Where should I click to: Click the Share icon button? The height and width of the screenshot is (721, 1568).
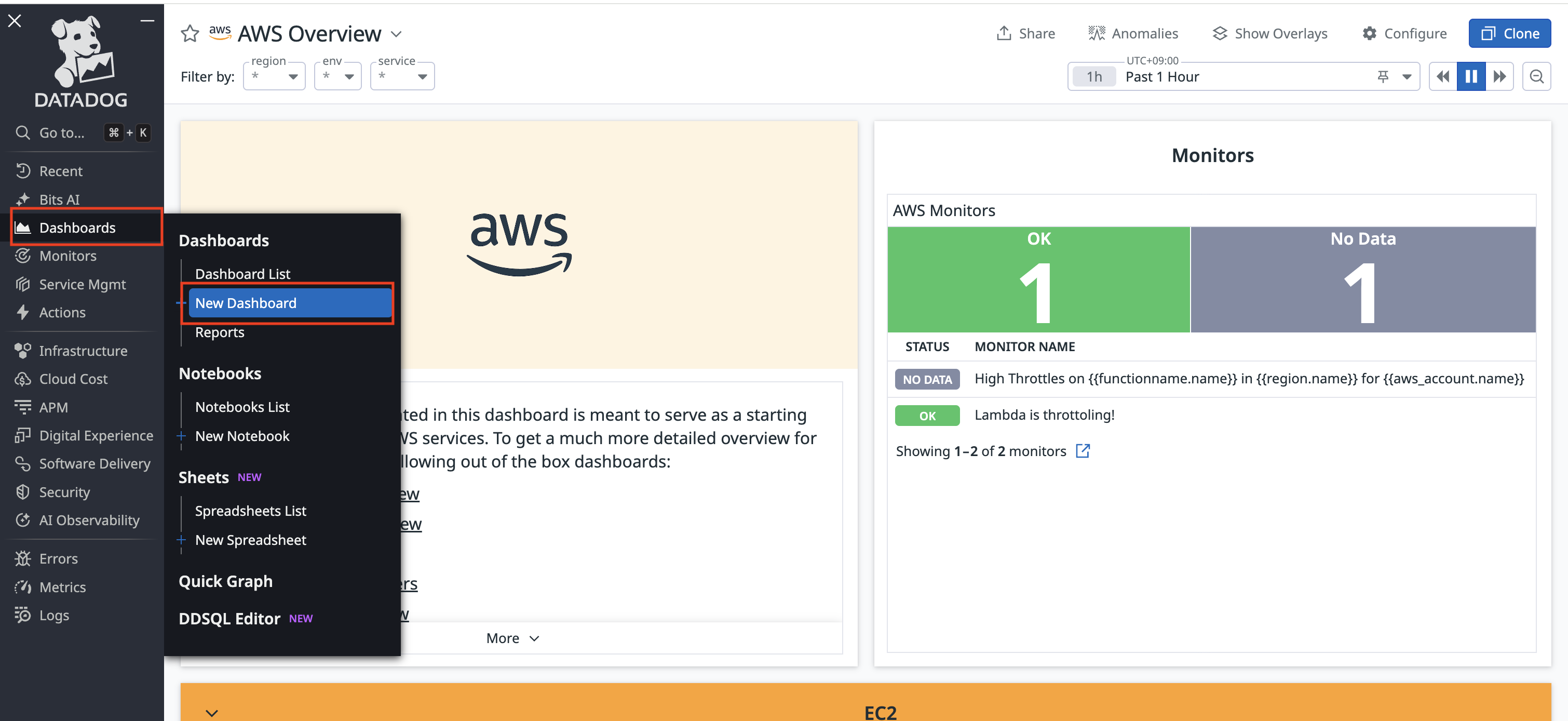tap(1025, 33)
